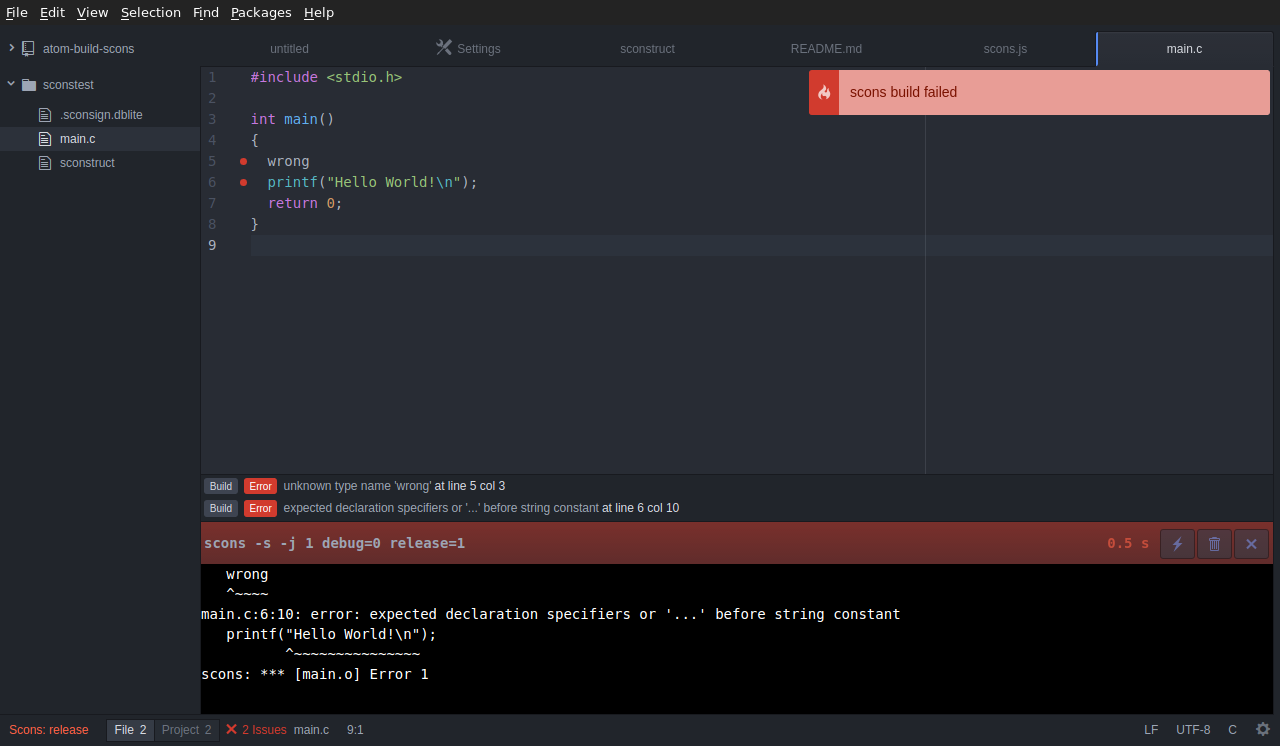
Task: Switch to the README.md tab
Action: click(x=826, y=49)
